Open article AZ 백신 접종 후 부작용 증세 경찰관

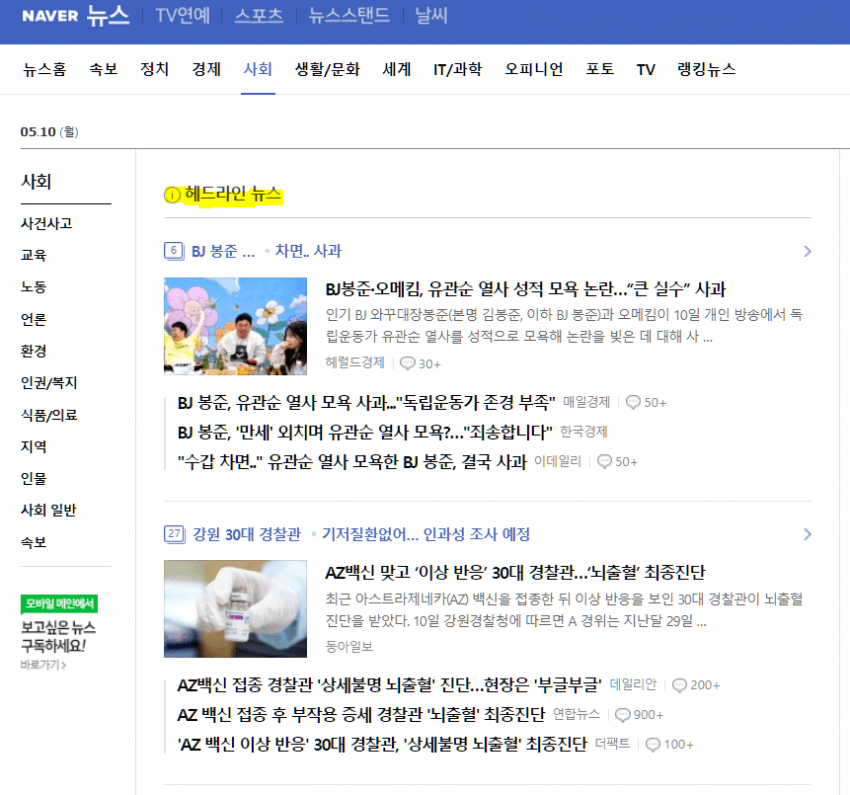[362, 715]
